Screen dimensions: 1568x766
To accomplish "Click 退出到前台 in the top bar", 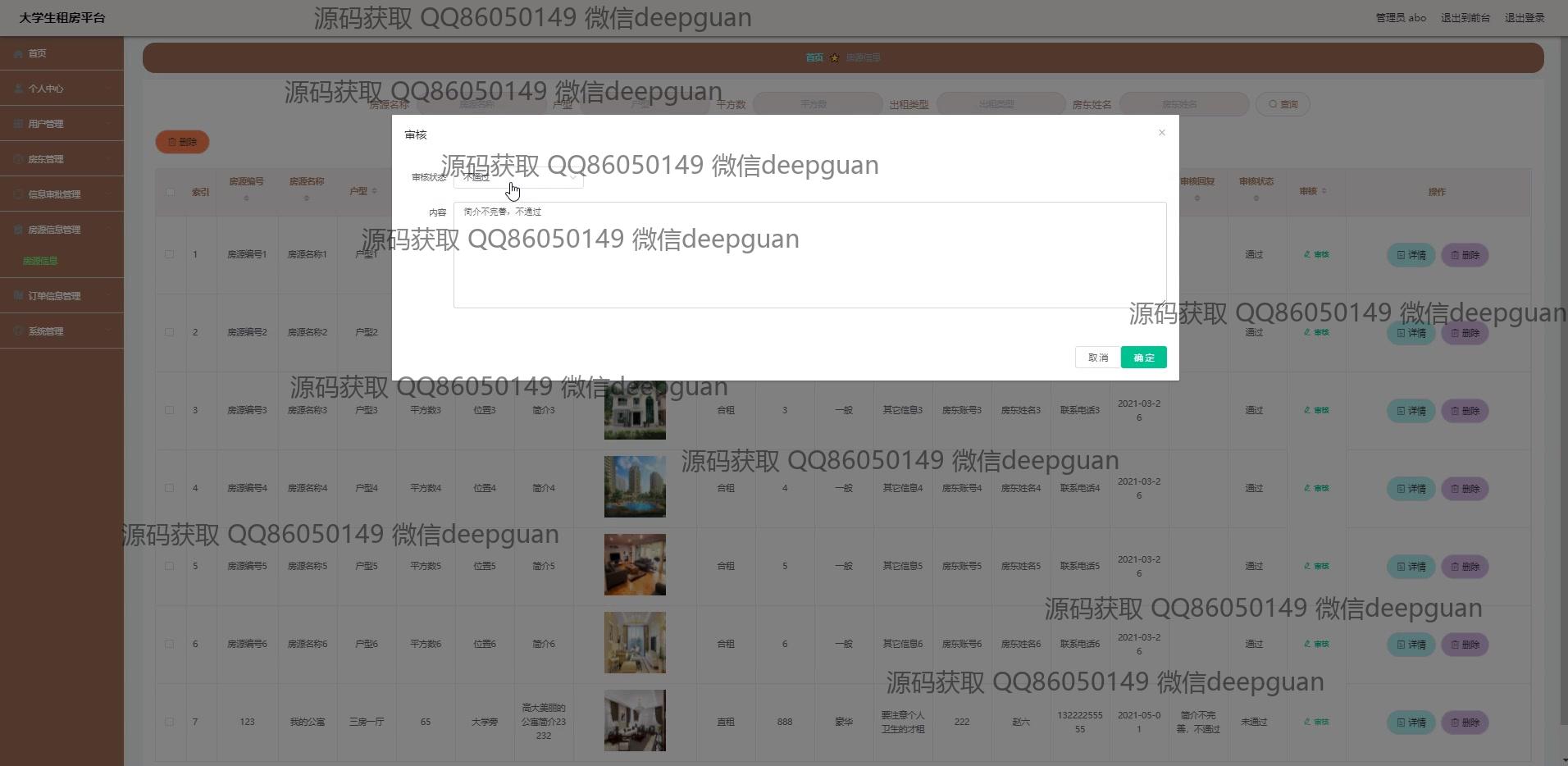I will [x=1465, y=18].
